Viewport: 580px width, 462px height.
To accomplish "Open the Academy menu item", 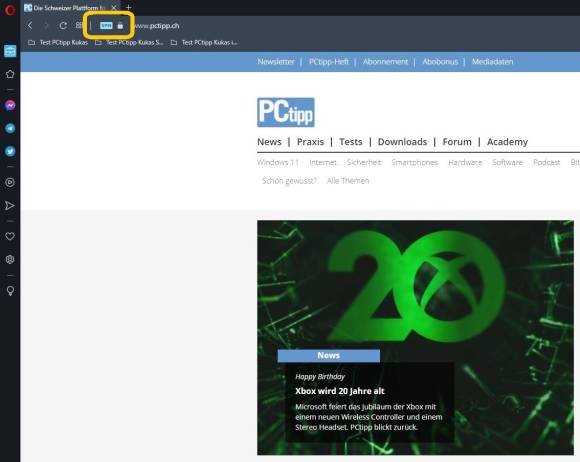I will tap(508, 142).
